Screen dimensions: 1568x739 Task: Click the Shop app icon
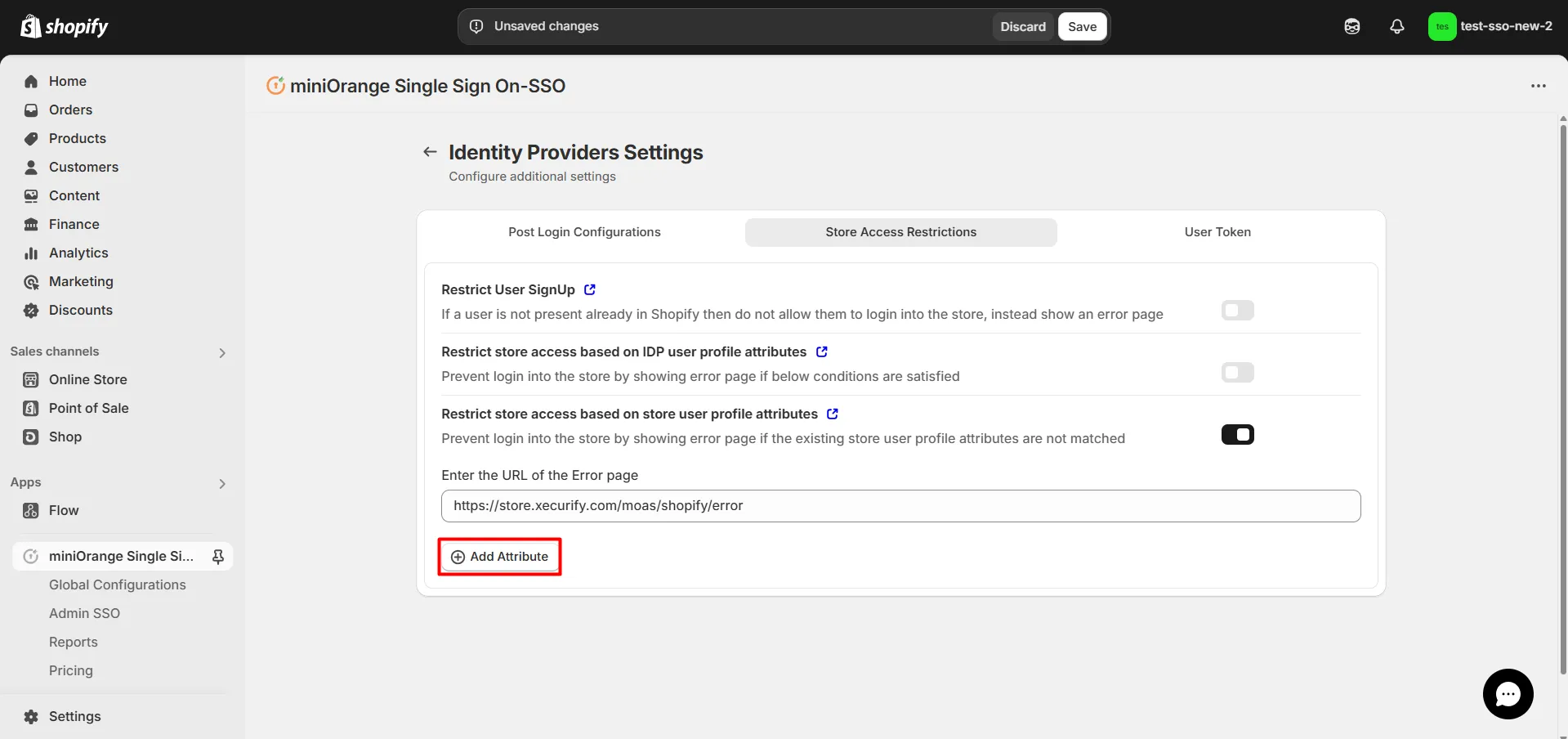31,437
